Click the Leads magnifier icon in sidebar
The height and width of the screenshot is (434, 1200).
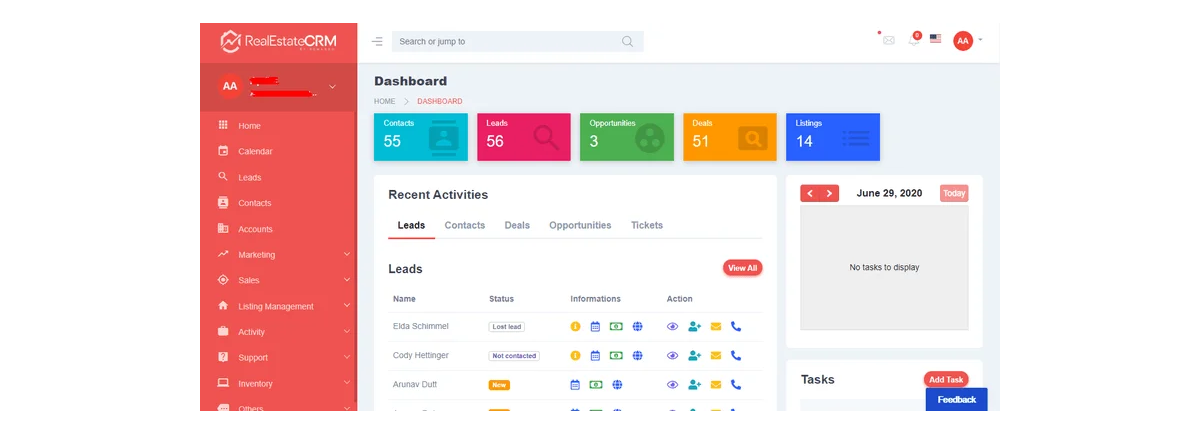tap(223, 177)
